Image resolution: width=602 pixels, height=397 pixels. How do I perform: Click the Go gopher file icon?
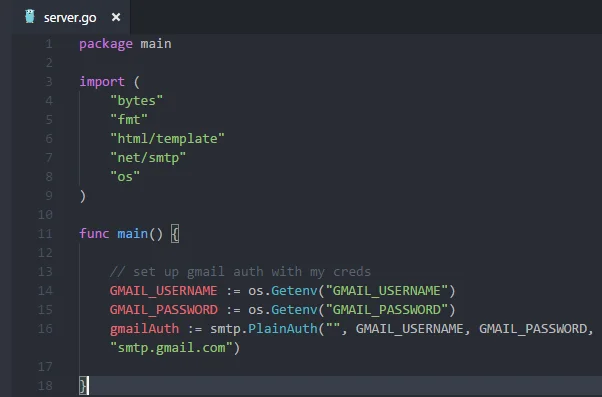click(x=30, y=17)
